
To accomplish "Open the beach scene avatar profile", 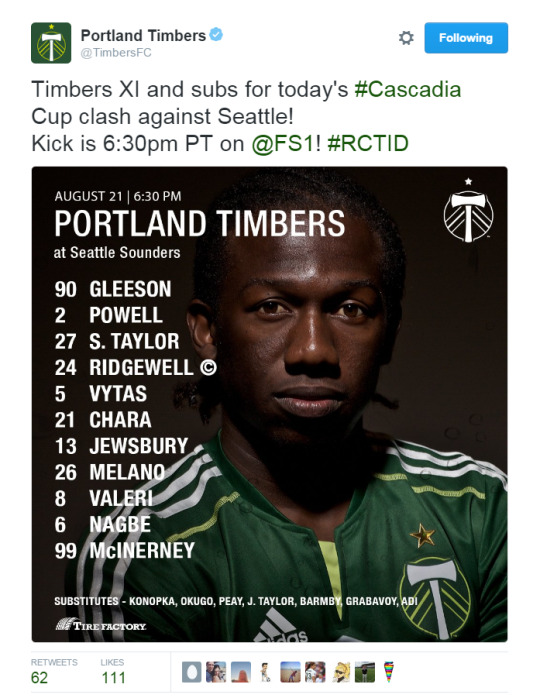I will point(290,672).
